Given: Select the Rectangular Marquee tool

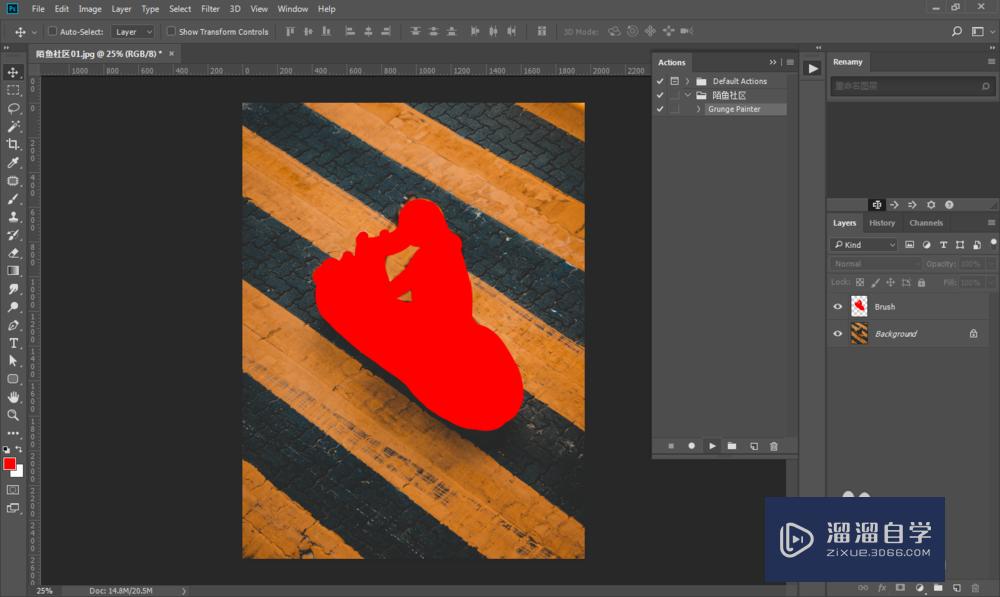Looking at the screenshot, I should [x=13, y=90].
